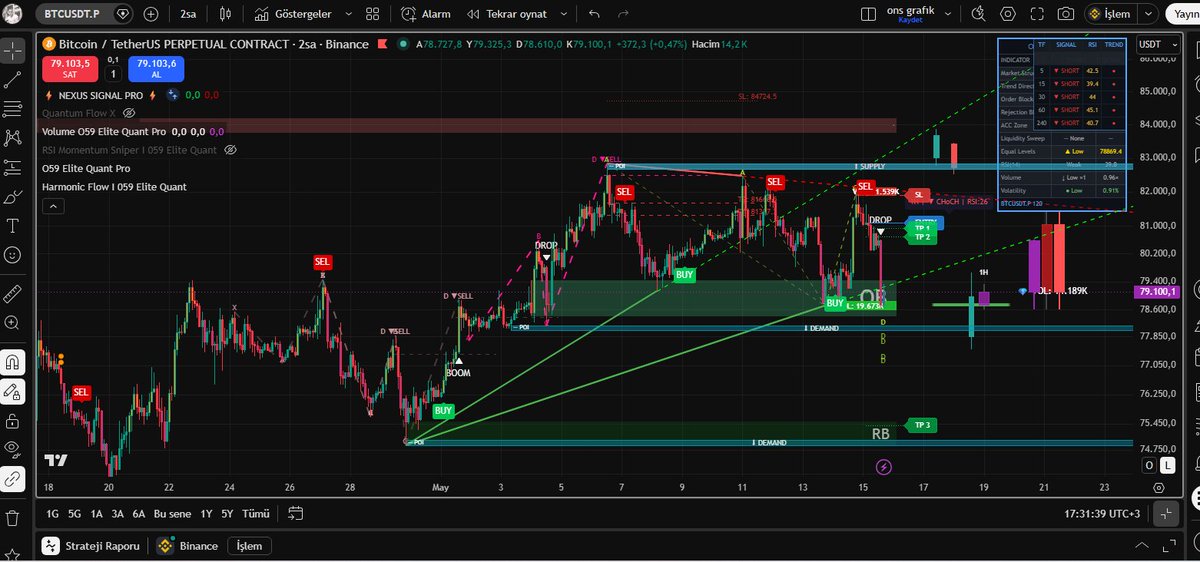Open the 2sa interval selector
Viewport: 1200px width, 562px height.
188,14
